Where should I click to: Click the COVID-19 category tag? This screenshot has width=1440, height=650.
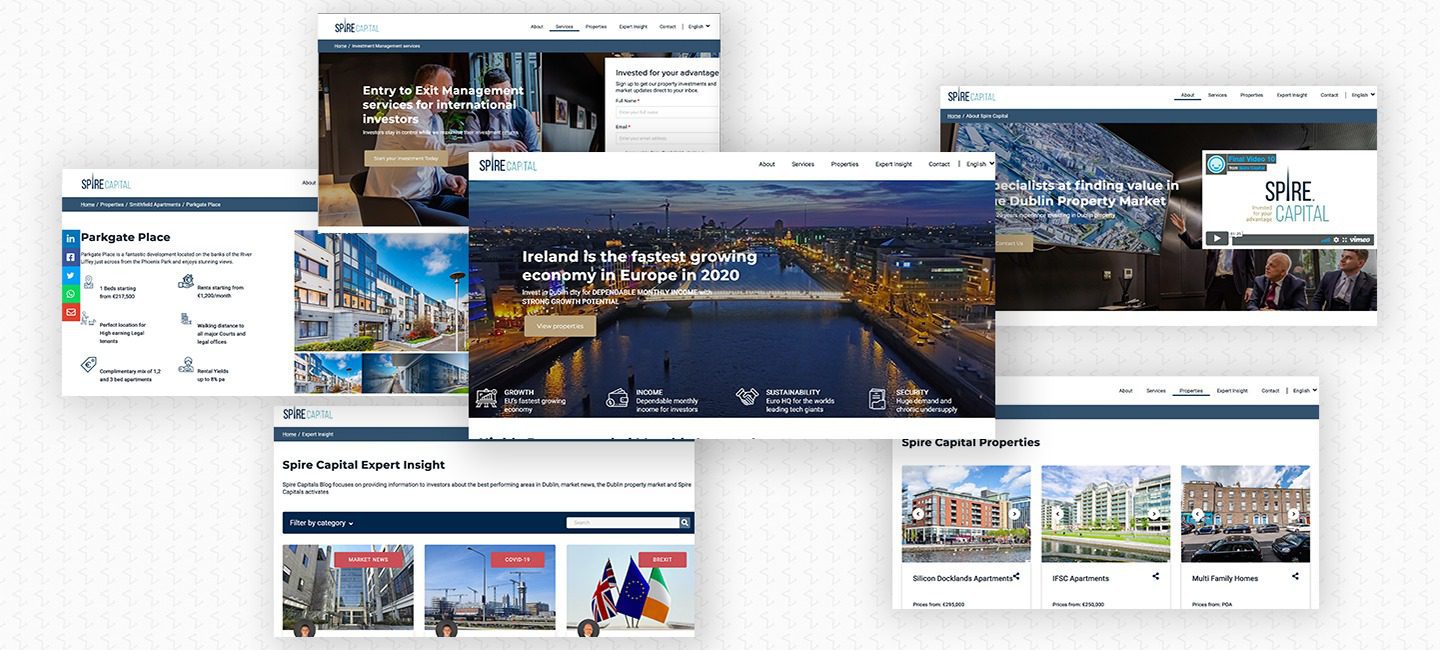tap(517, 559)
